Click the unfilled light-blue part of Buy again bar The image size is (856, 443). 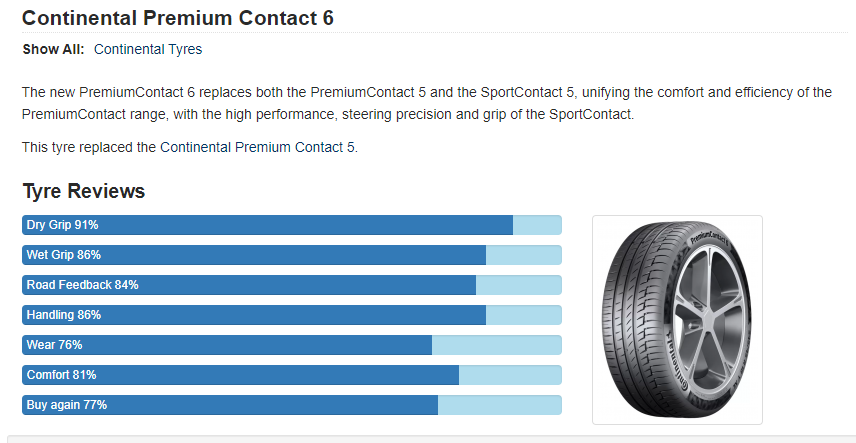coord(500,405)
